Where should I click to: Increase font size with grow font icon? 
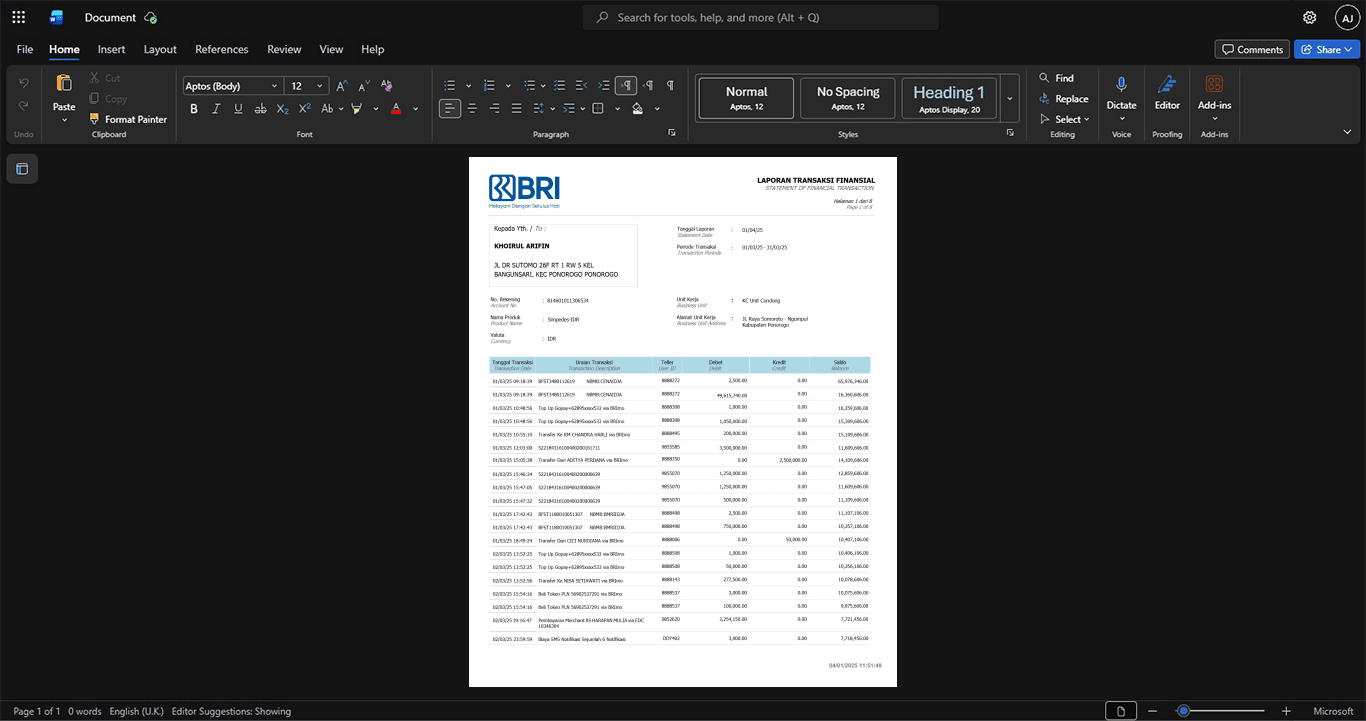coord(341,86)
